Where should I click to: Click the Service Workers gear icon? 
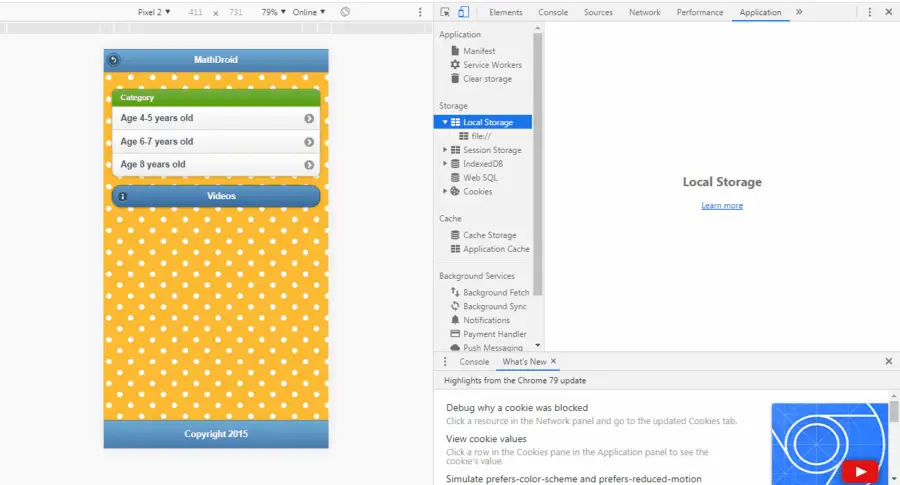point(455,64)
